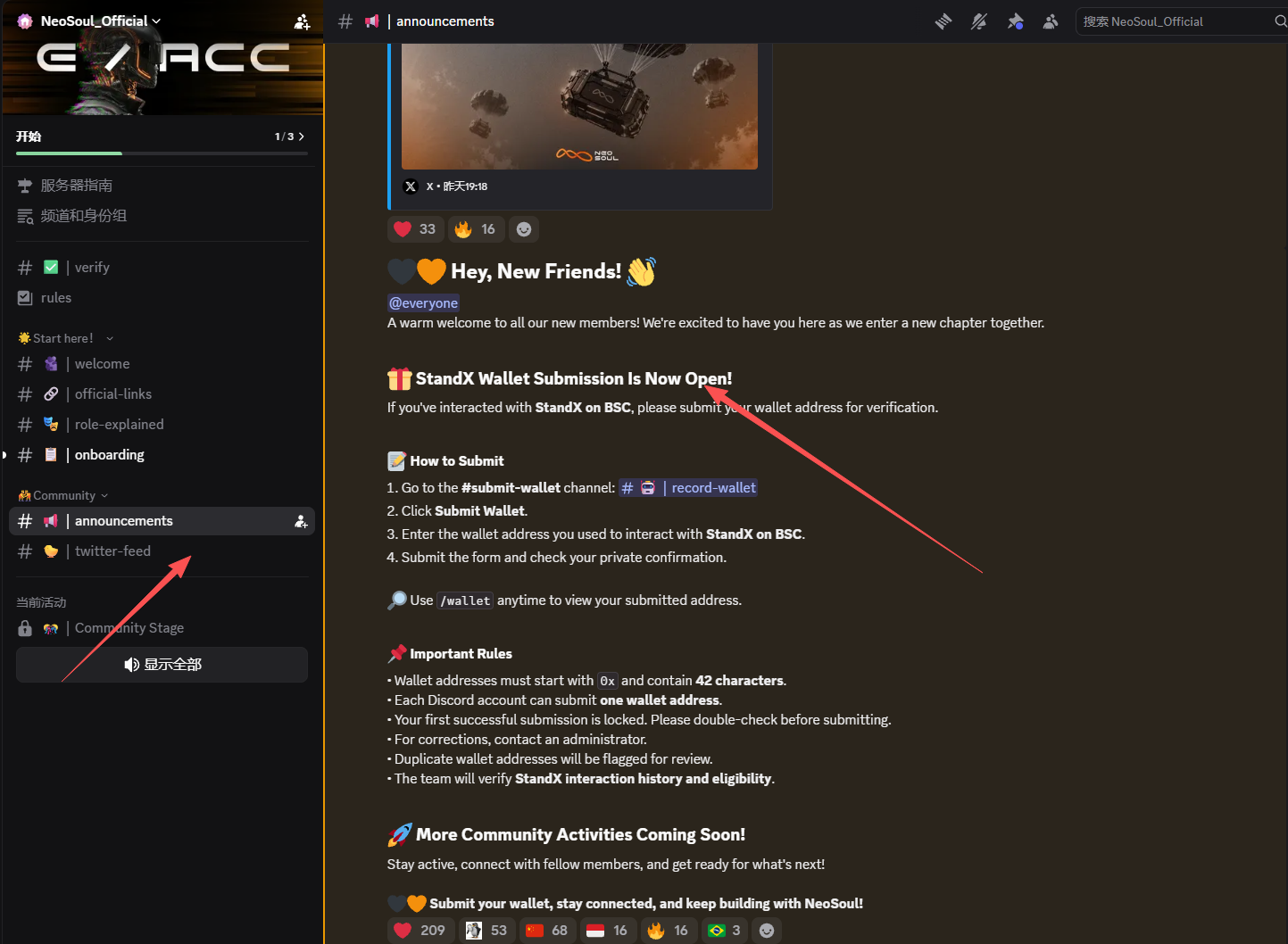Select the role-explained channel
The height and width of the screenshot is (944, 1288).
[x=162, y=425]
